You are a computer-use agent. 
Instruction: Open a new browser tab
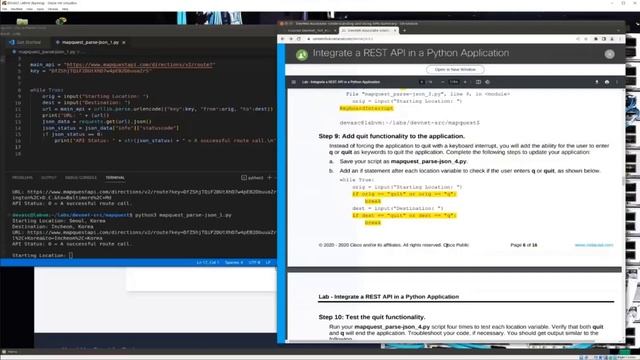[404, 31]
